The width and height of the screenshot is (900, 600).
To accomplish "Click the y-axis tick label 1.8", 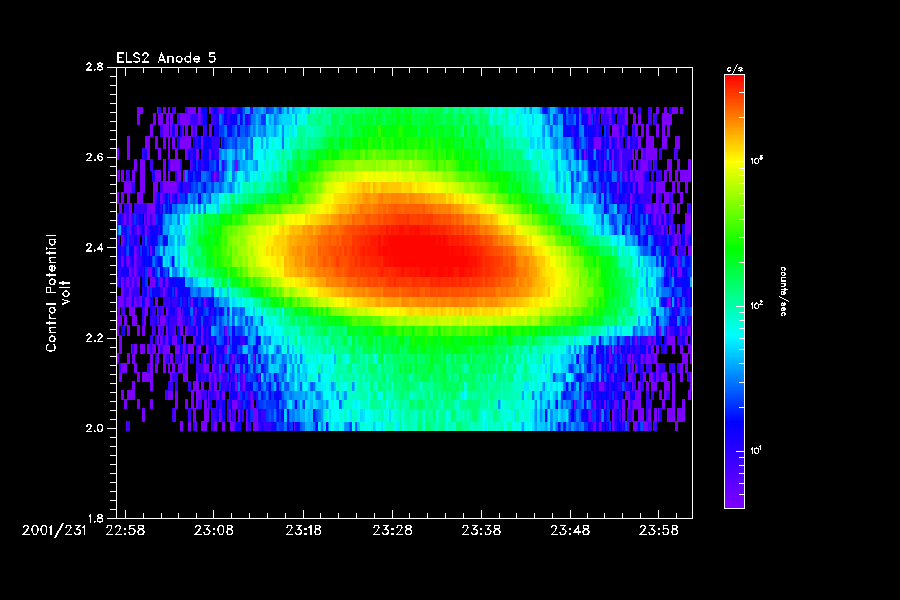I will (x=95, y=518).
